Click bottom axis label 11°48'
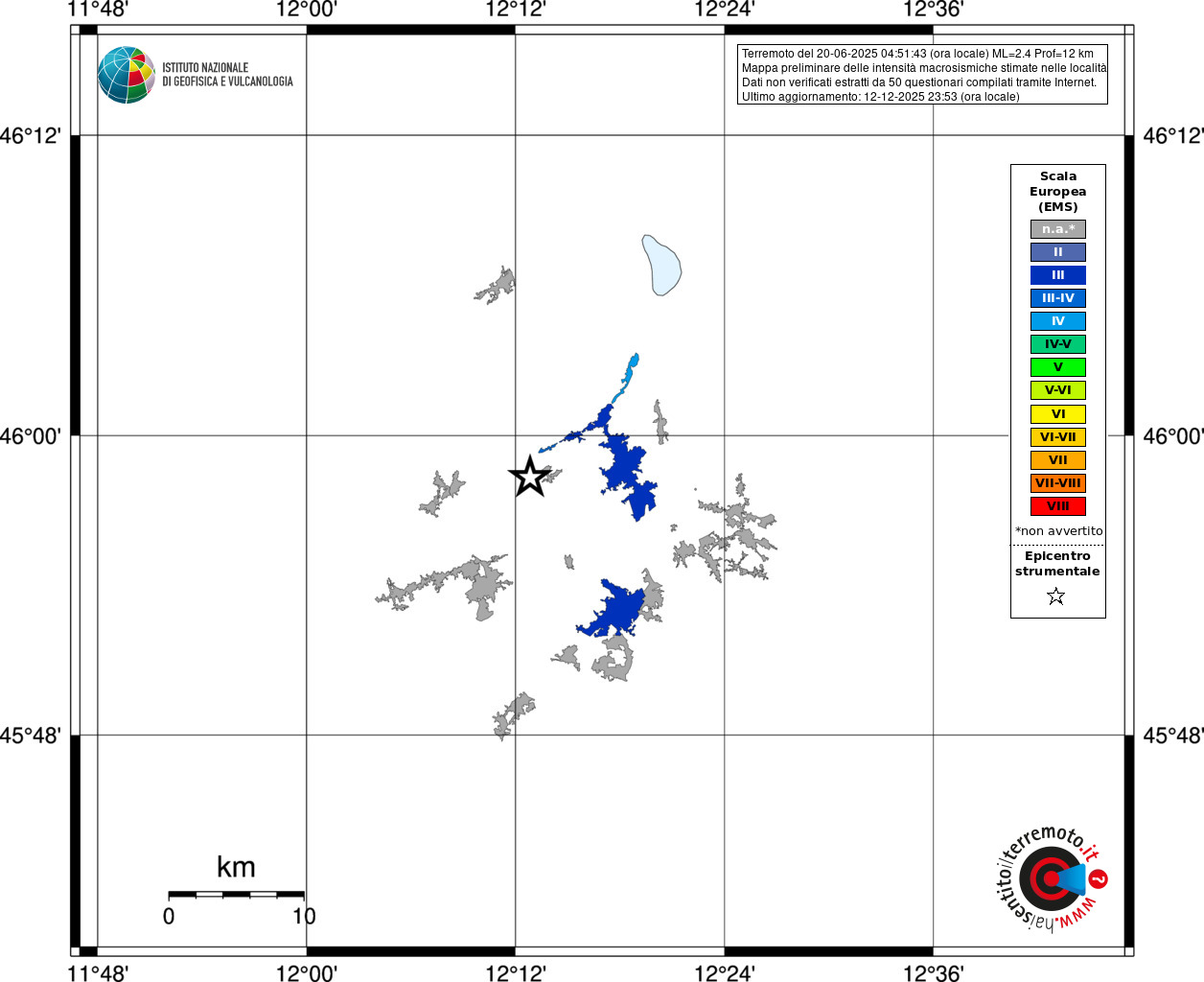 coord(98,973)
